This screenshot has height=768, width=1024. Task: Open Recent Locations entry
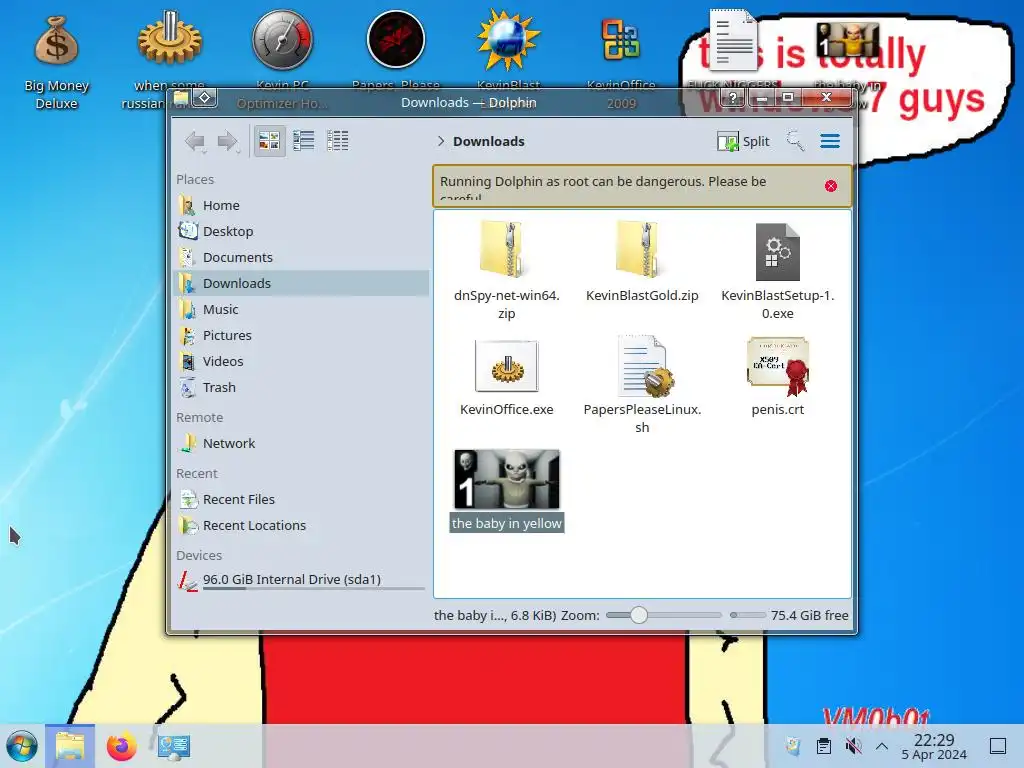(x=301, y=526)
